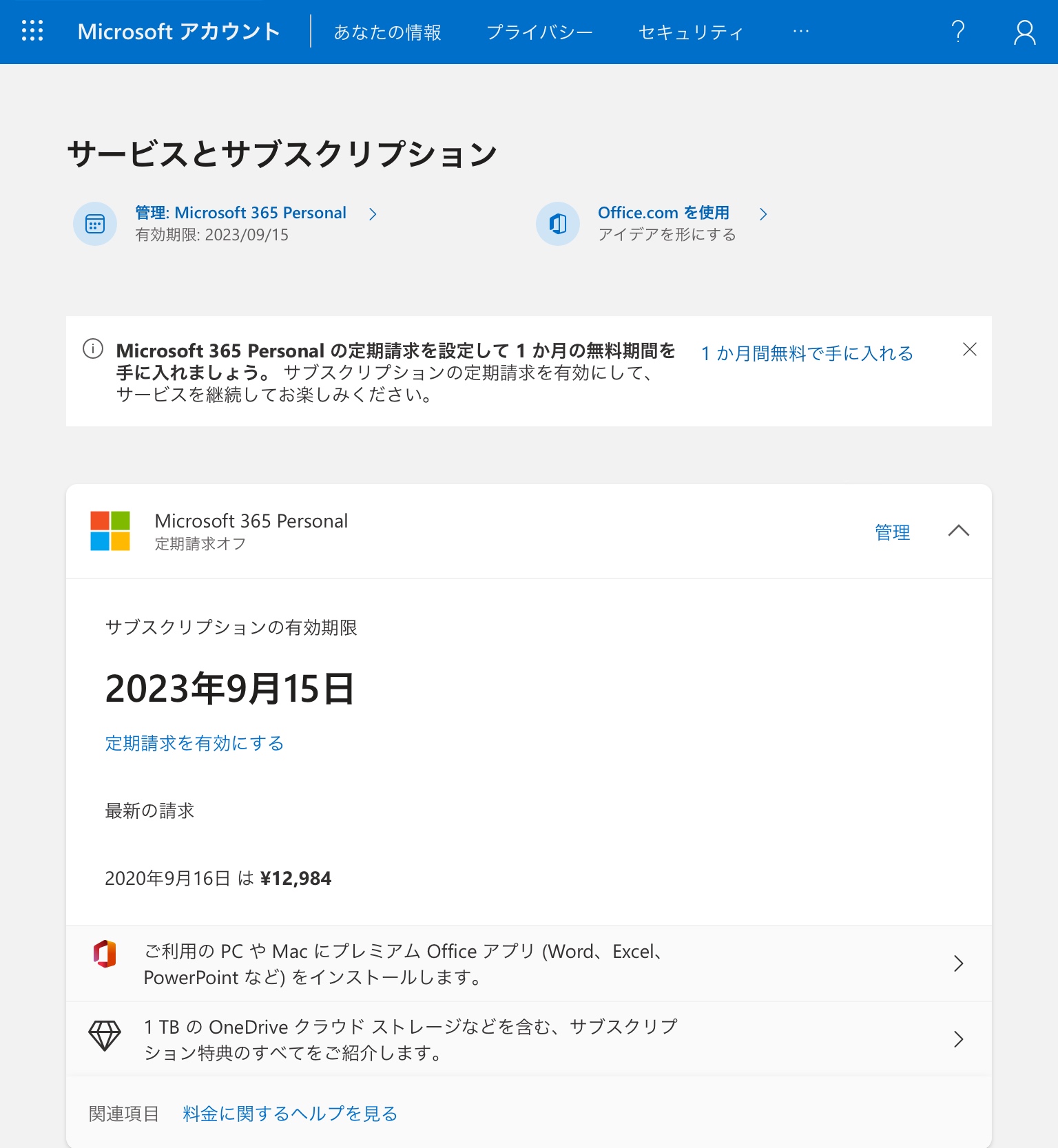
Task: Click the Office icon beside Office.com を使用
Action: click(558, 224)
